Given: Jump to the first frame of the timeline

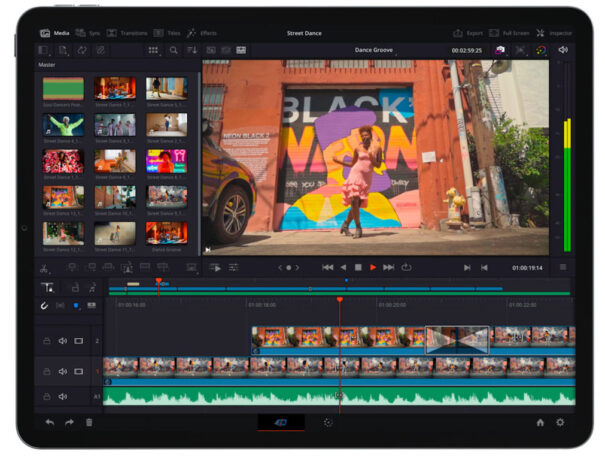Looking at the screenshot, I should click(327, 267).
